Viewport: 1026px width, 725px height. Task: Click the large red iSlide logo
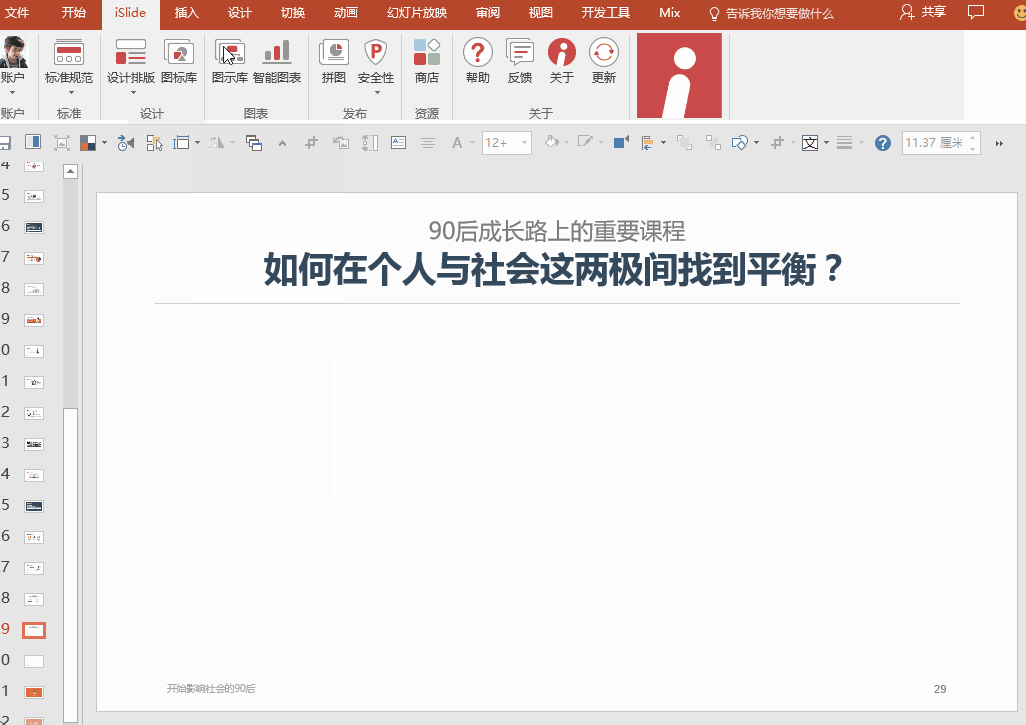coord(679,75)
